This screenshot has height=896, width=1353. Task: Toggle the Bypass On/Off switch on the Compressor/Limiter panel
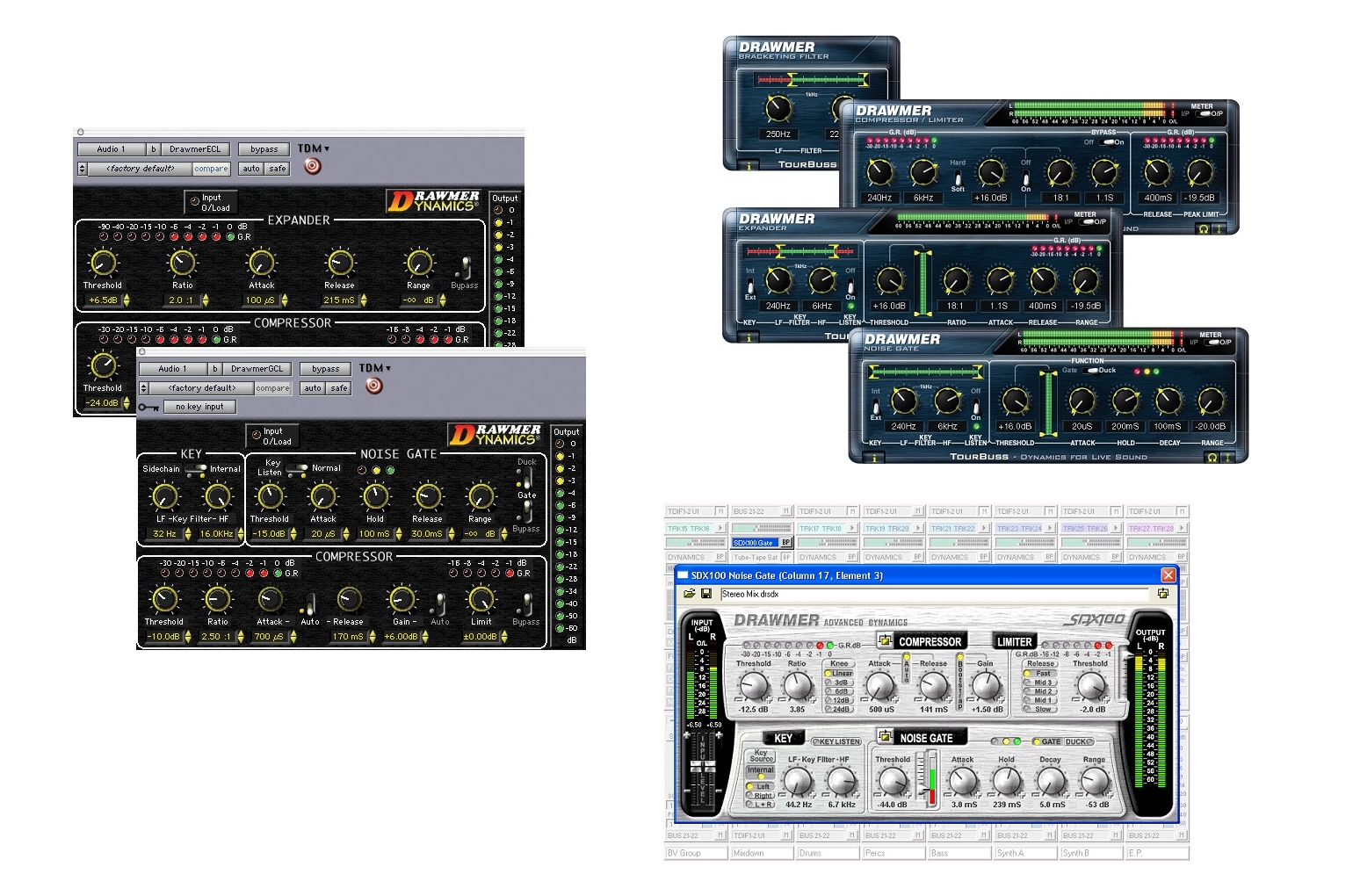1105,141
